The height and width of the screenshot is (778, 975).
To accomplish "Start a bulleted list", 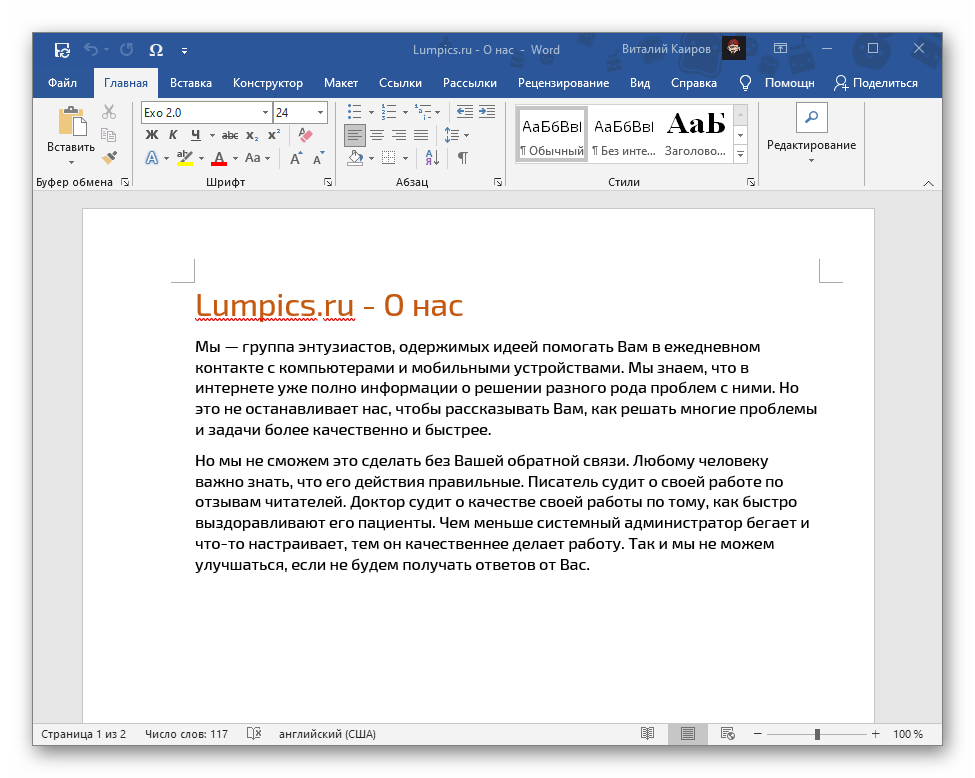I will [355, 112].
